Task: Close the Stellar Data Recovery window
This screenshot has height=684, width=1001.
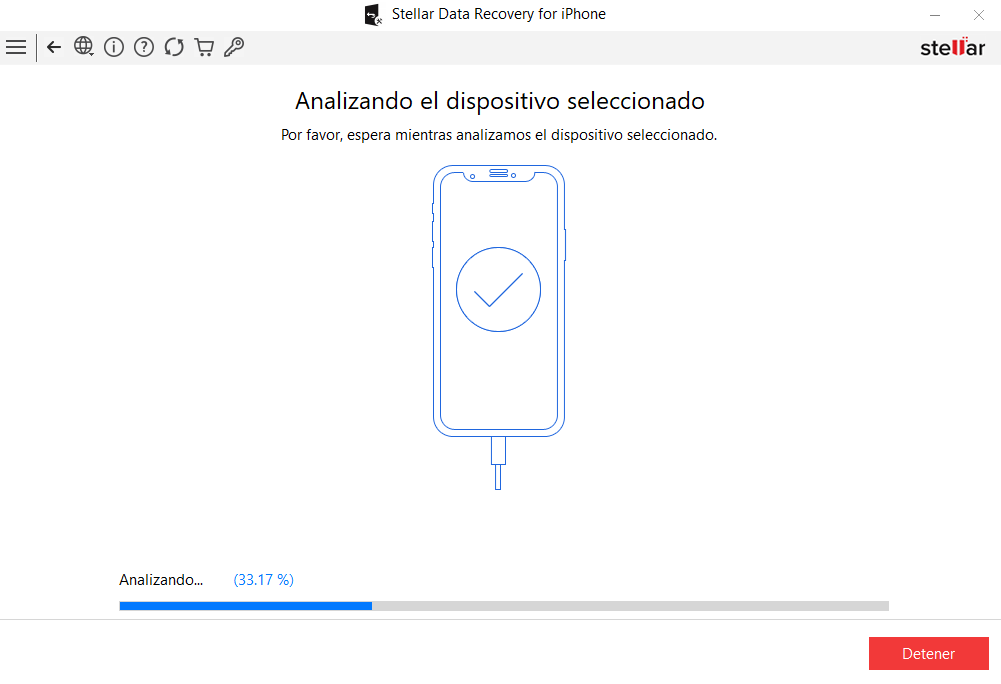Action: (x=979, y=15)
